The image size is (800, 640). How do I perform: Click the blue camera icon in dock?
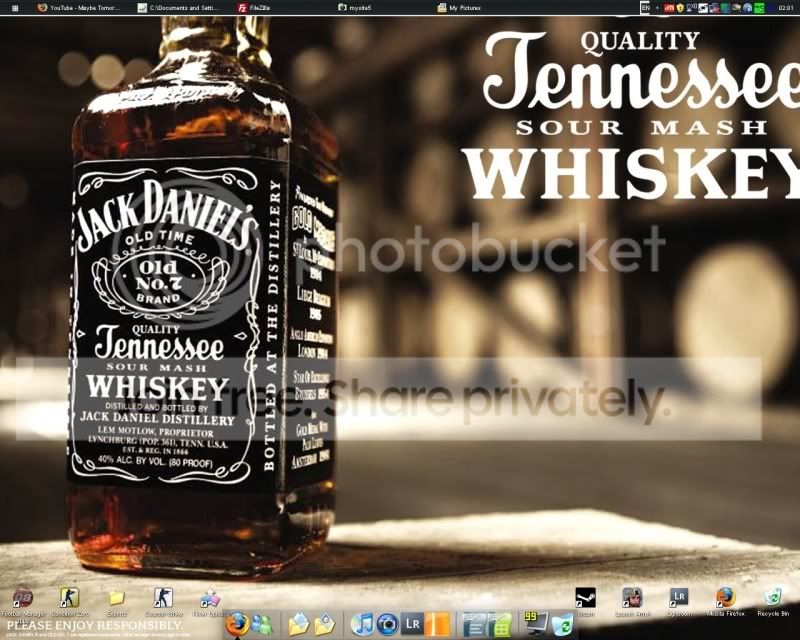tap(388, 625)
